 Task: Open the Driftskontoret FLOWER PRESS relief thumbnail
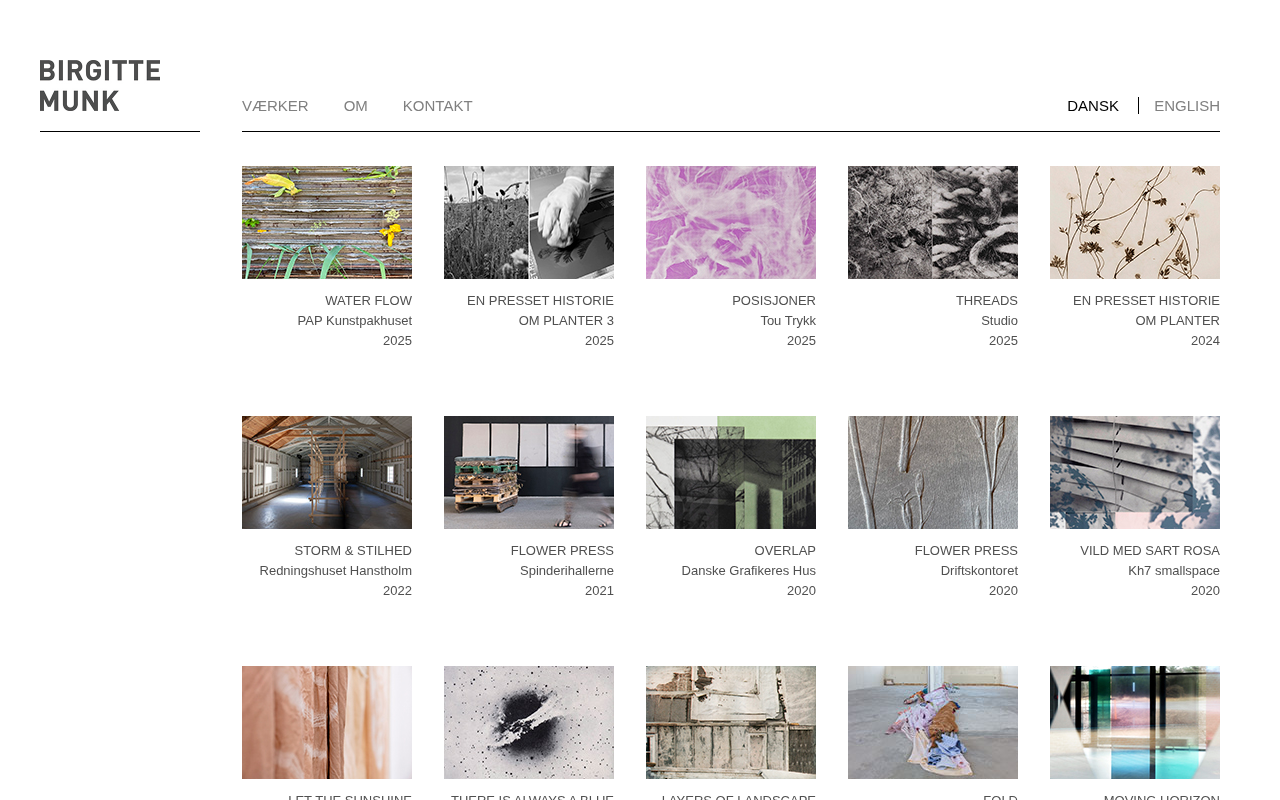[x=933, y=472]
